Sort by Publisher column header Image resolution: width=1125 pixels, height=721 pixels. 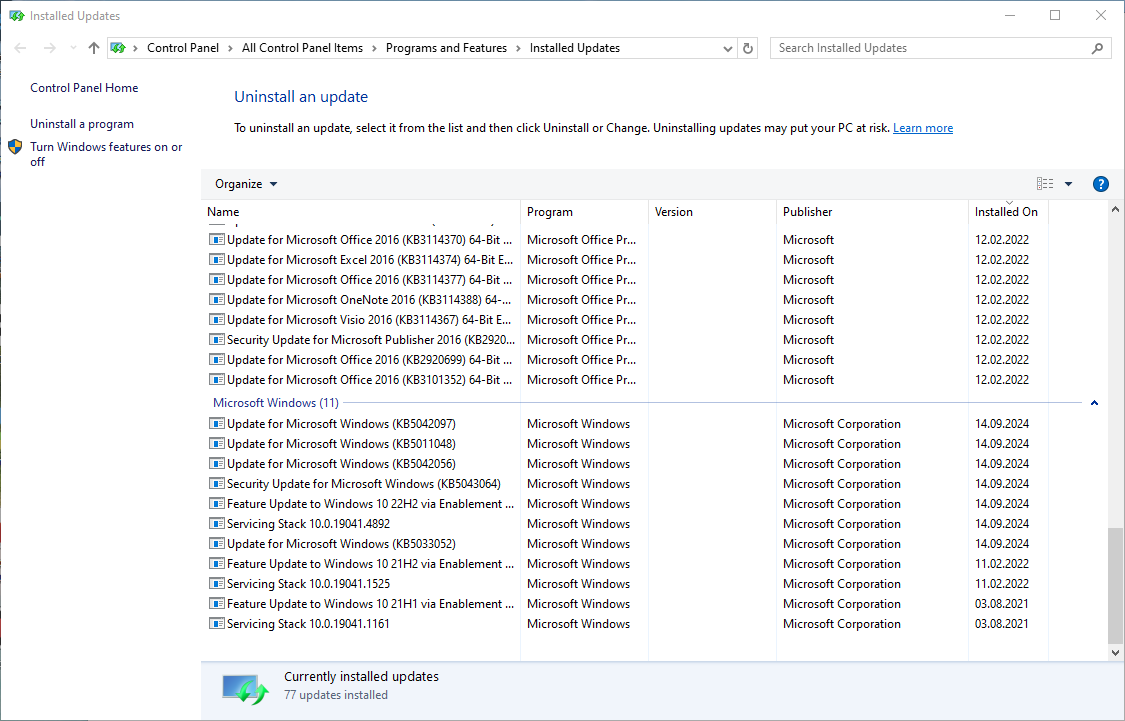click(x=872, y=212)
